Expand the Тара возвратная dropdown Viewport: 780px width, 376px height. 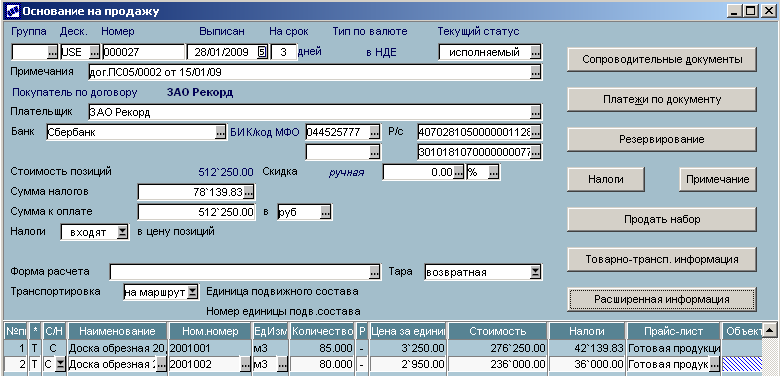[535, 273]
